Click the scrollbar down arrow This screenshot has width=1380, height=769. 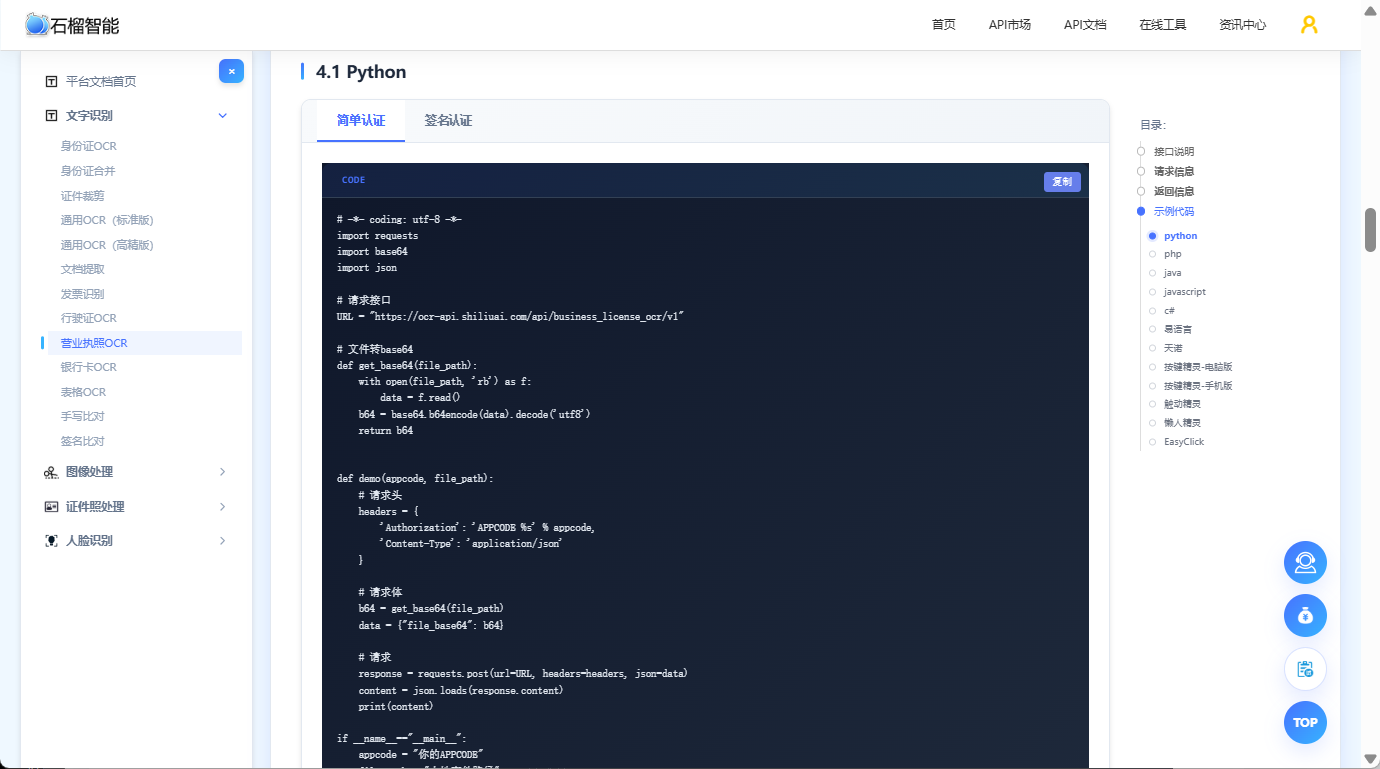coord(1371,761)
